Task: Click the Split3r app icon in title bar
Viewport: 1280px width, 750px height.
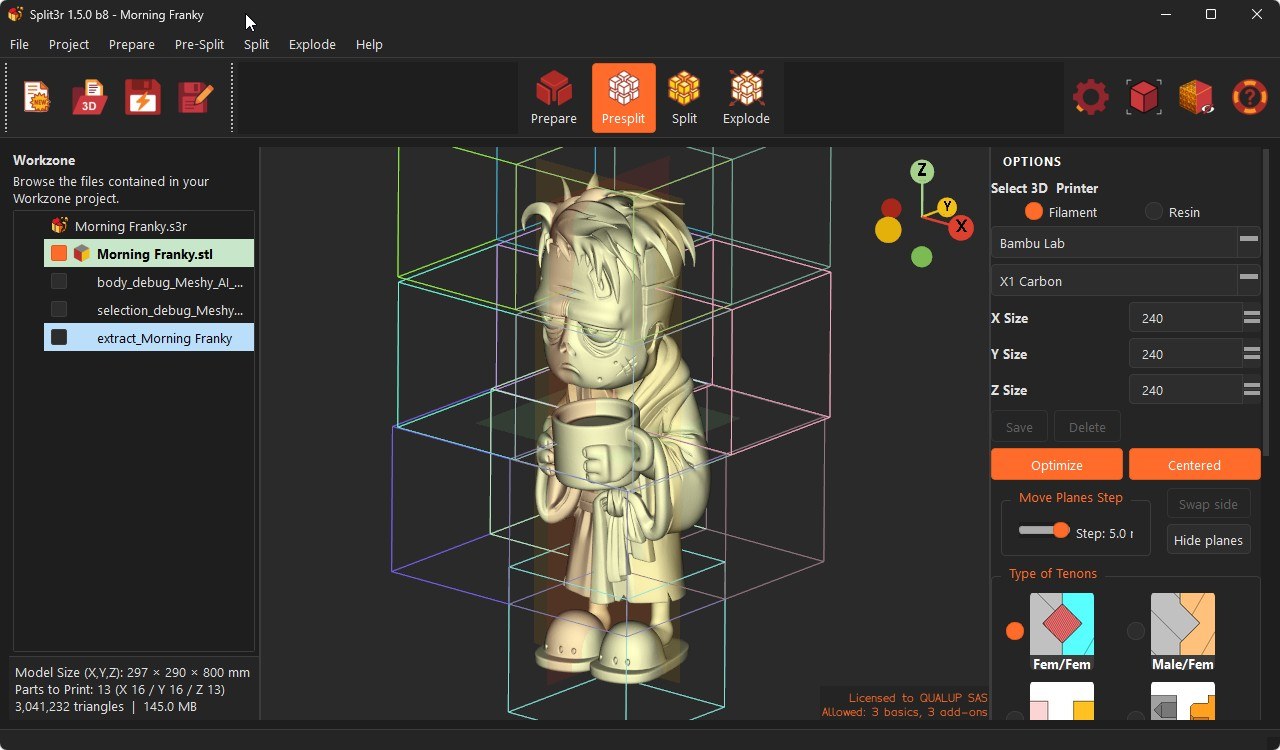Action: click(x=15, y=14)
